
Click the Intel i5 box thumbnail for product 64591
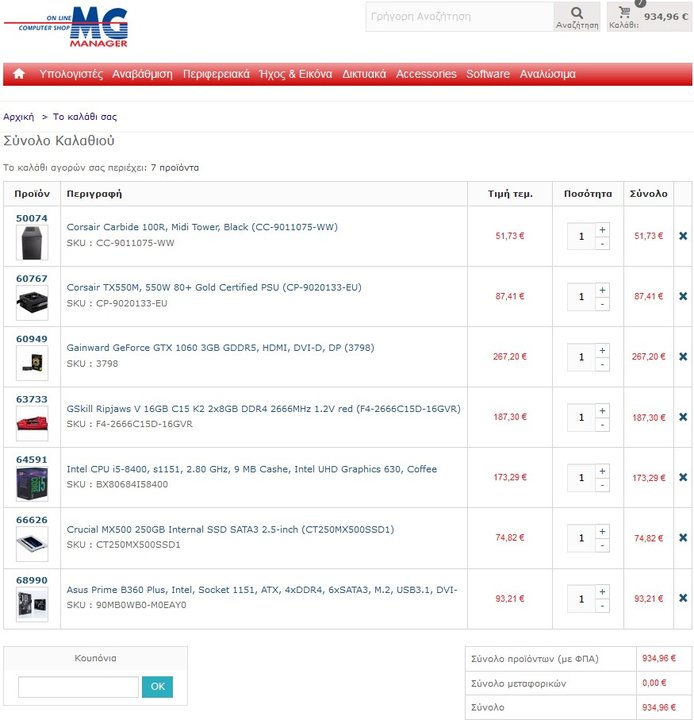click(32, 484)
